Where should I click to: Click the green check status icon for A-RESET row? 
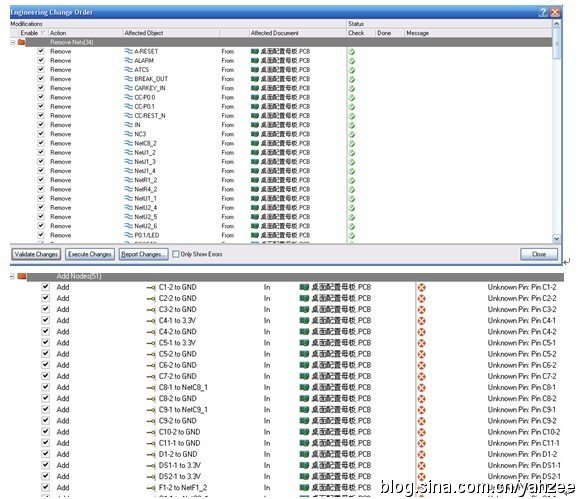click(x=352, y=52)
